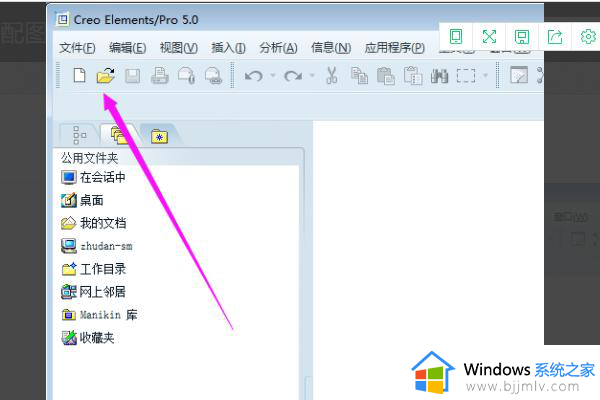Select the Manikin 库 entry
600x400 pixels.
99,315
